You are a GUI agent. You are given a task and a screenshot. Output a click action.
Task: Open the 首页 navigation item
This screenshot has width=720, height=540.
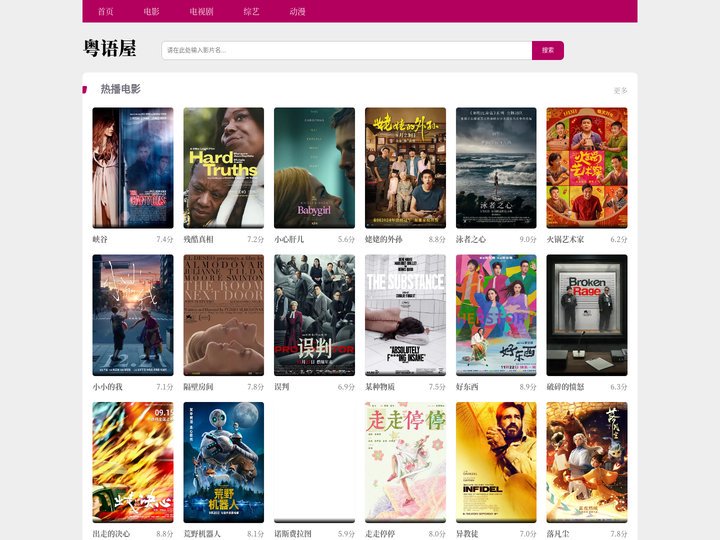pos(106,11)
